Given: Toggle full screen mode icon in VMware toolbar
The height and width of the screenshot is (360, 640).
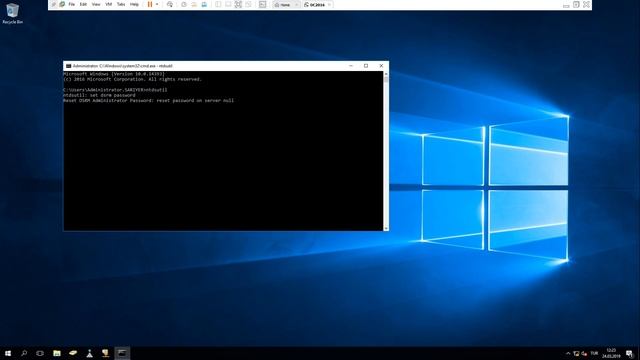Looking at the screenshot, I should coord(238,4).
